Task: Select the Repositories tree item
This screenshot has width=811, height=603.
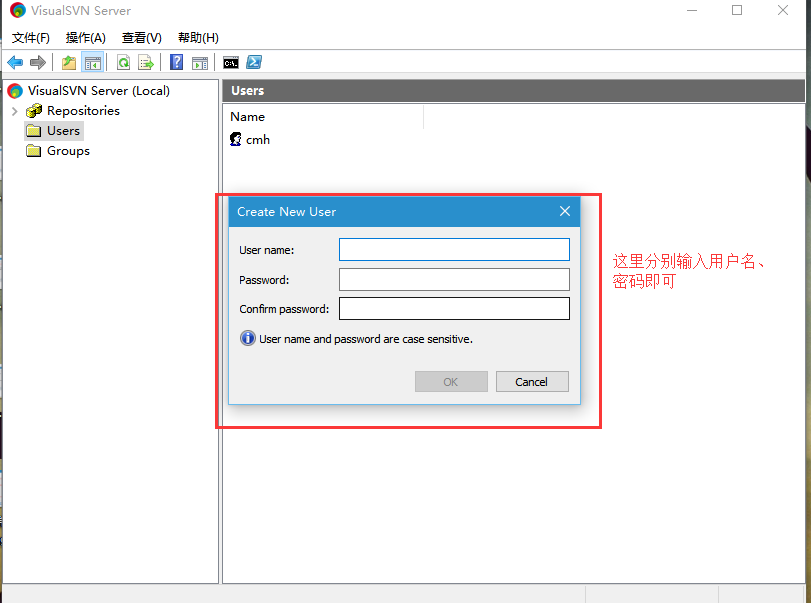Action: (83, 111)
